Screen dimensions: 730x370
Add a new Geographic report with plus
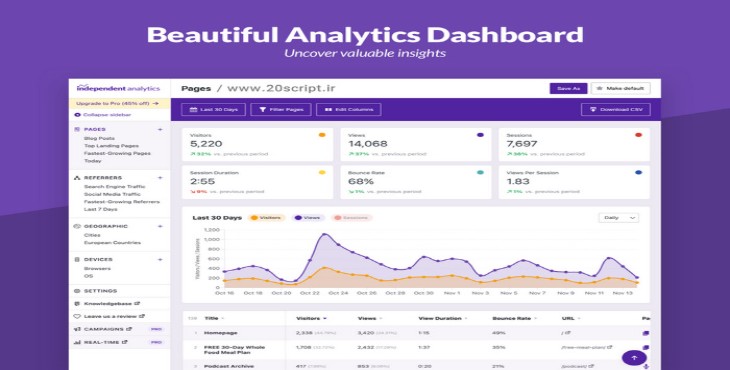160,226
